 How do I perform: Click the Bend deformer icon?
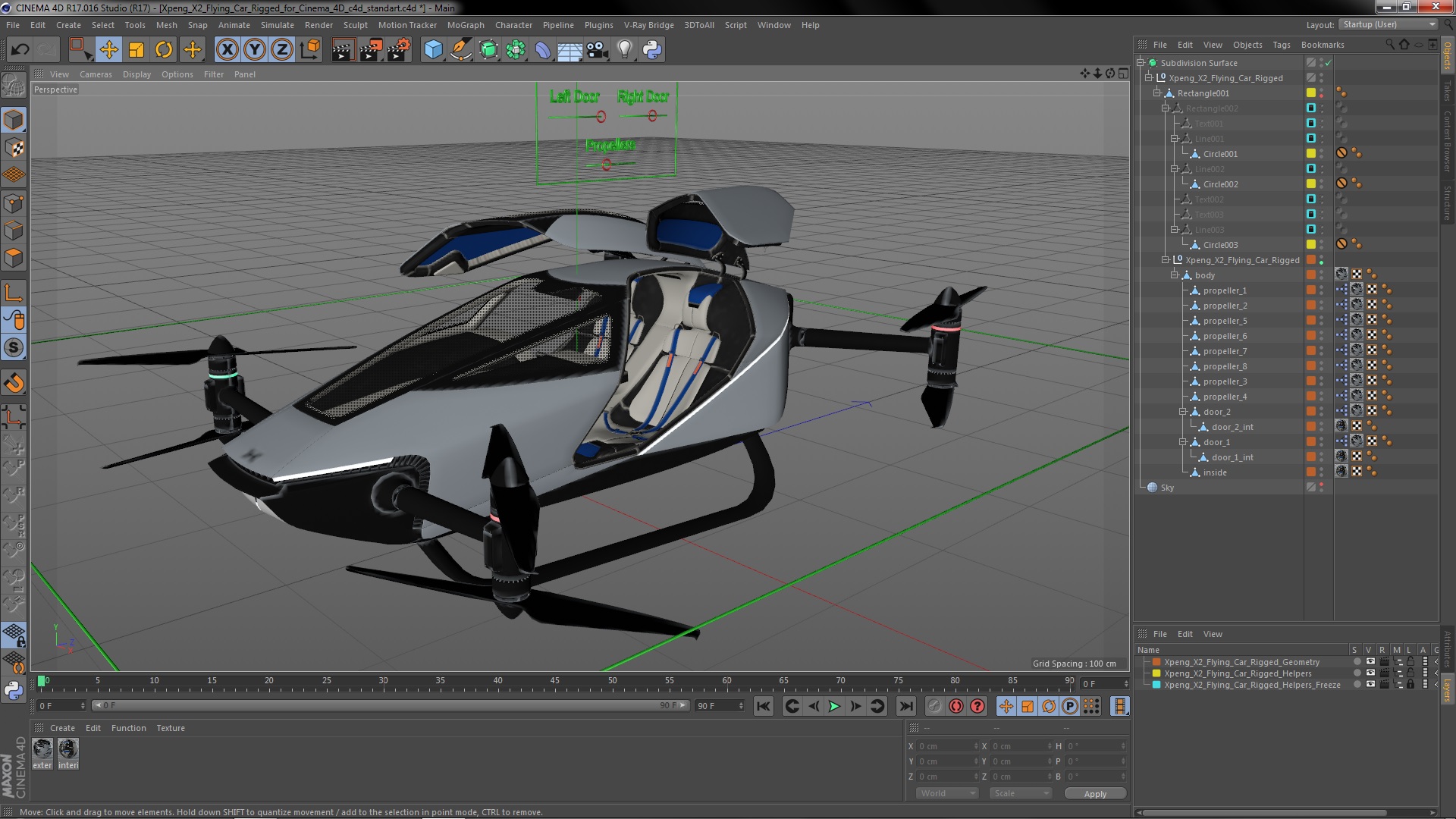click(x=543, y=50)
